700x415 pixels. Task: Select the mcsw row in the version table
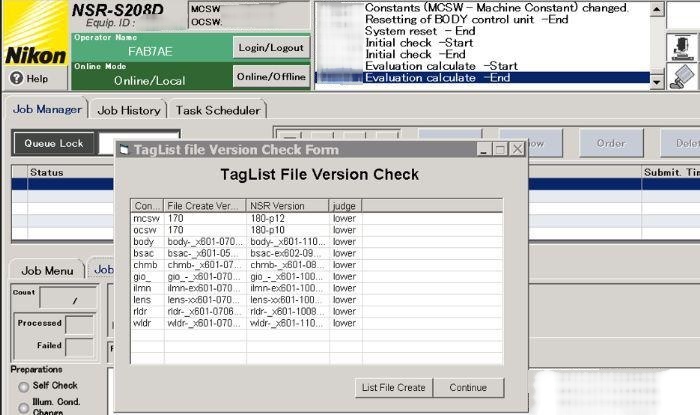[x=317, y=218]
